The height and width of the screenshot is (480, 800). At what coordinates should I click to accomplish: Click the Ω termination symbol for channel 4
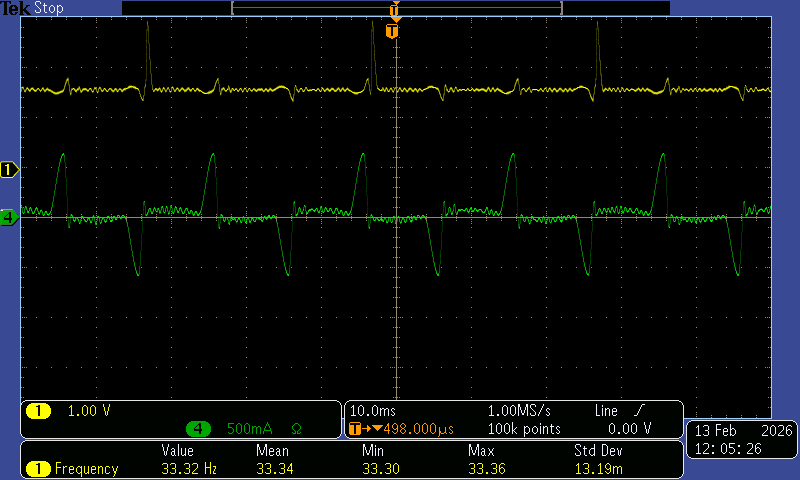point(296,429)
